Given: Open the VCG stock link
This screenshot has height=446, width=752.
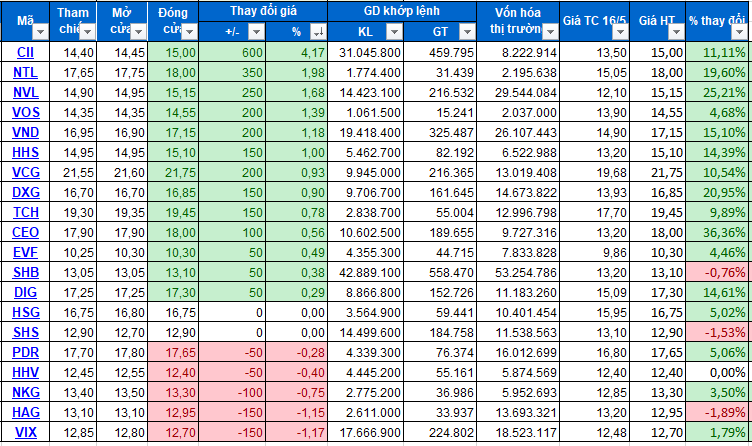Looking at the screenshot, I should point(25,172).
